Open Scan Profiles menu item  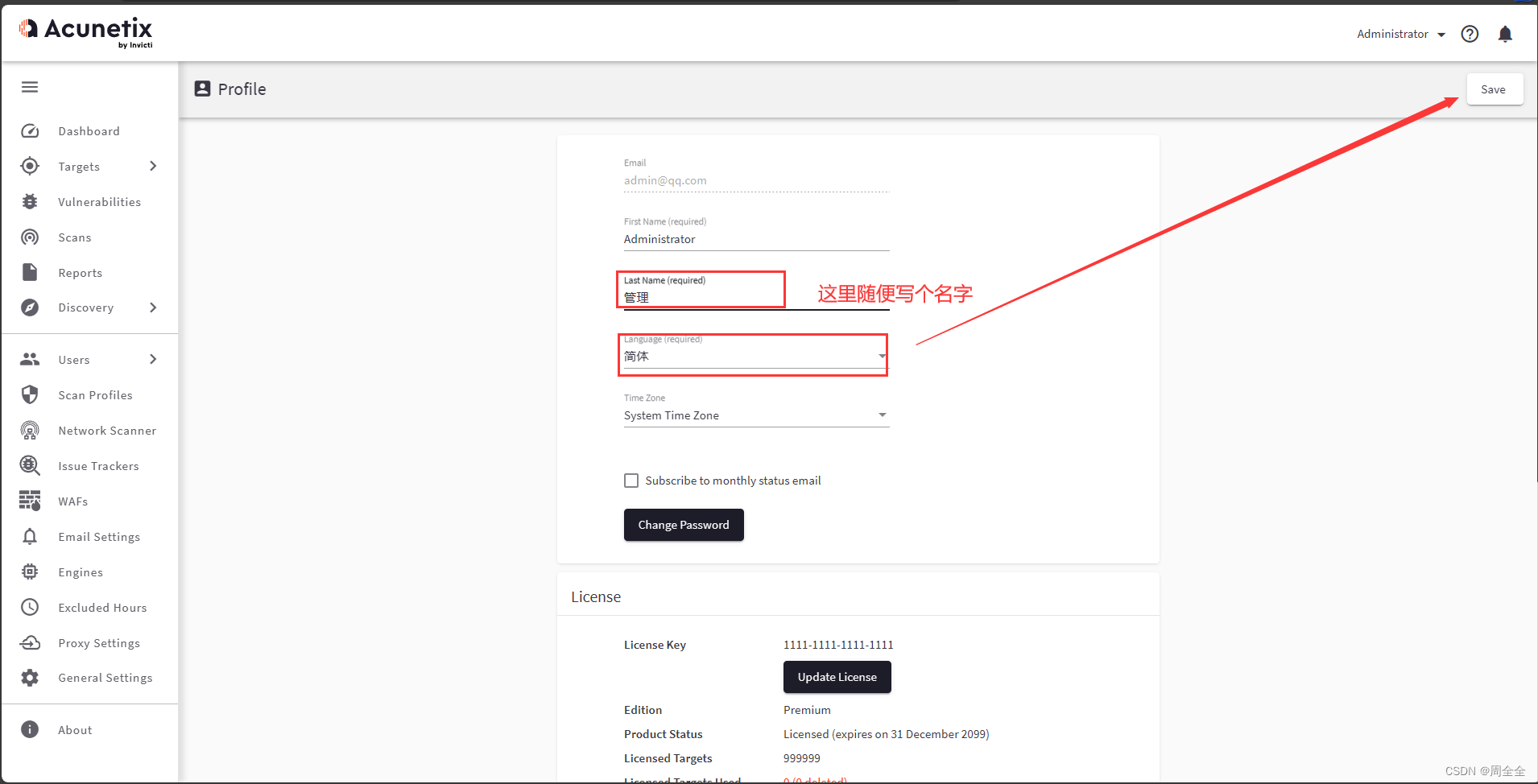95,395
